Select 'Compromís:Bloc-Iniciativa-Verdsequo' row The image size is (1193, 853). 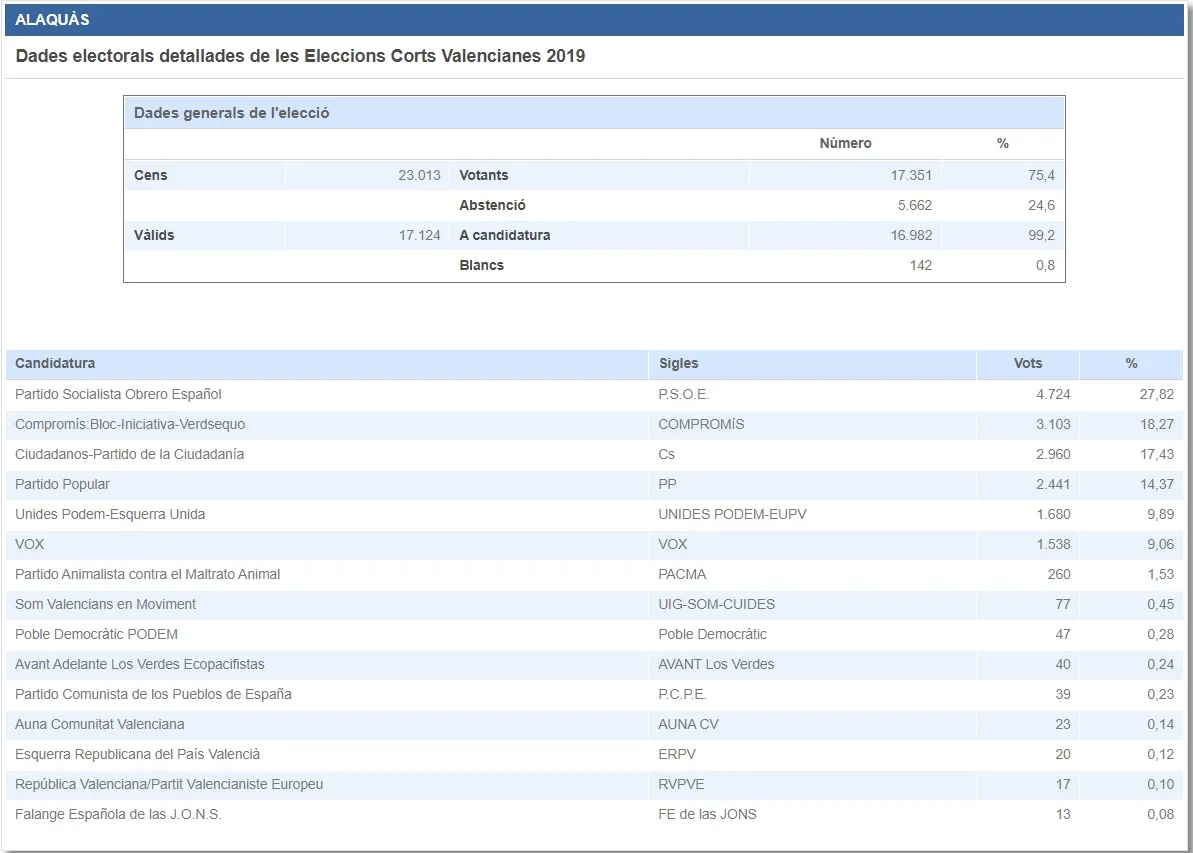[x=593, y=424]
